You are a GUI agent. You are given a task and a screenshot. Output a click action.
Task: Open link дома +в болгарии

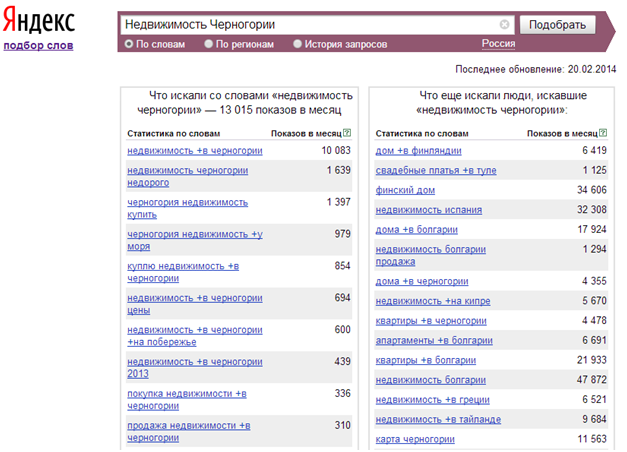pos(416,230)
